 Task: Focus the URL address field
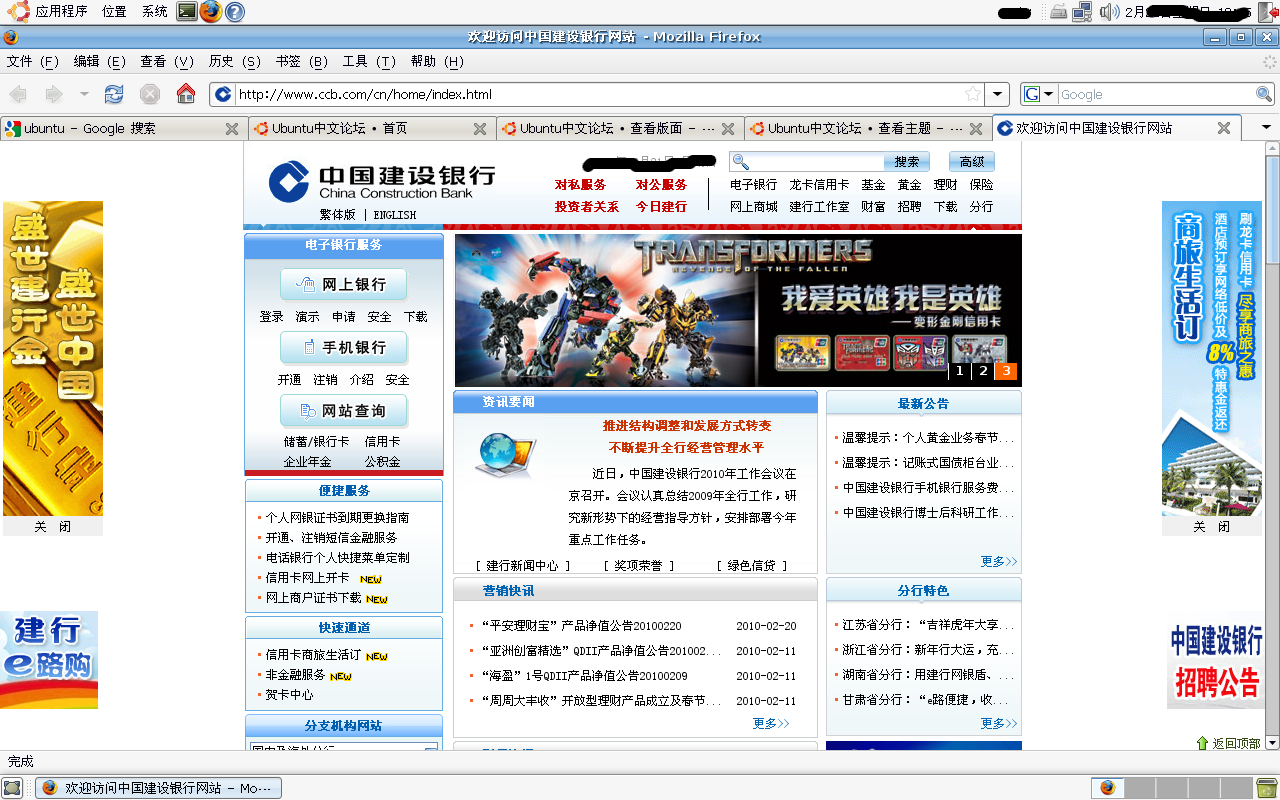(x=598, y=94)
